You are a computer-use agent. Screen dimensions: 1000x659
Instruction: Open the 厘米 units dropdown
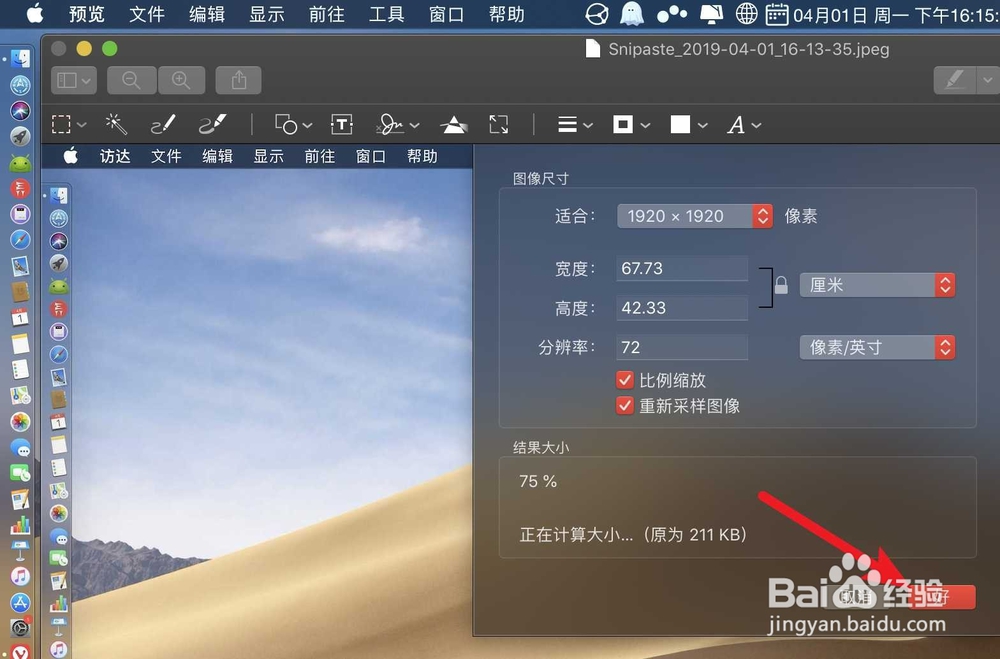click(x=877, y=285)
